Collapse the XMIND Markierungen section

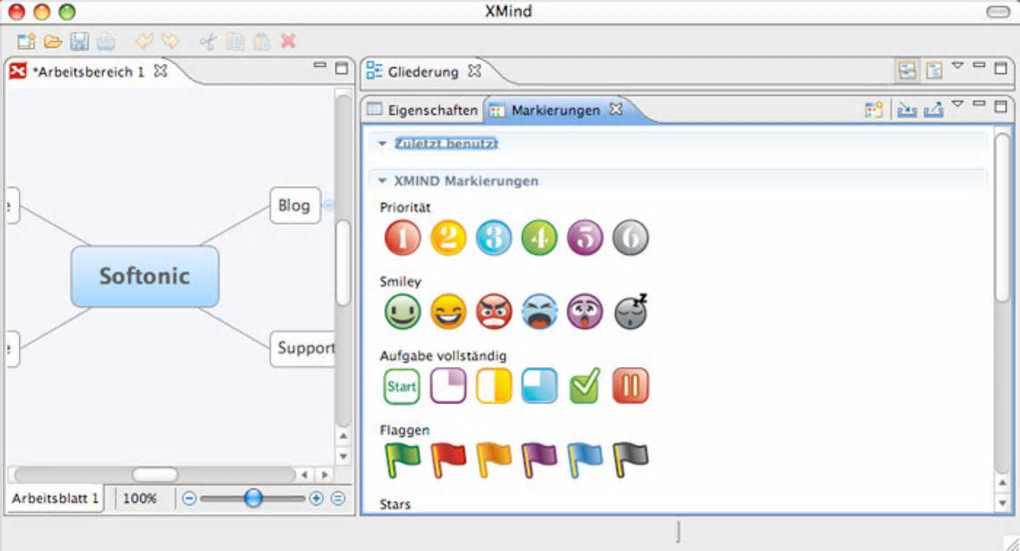382,181
